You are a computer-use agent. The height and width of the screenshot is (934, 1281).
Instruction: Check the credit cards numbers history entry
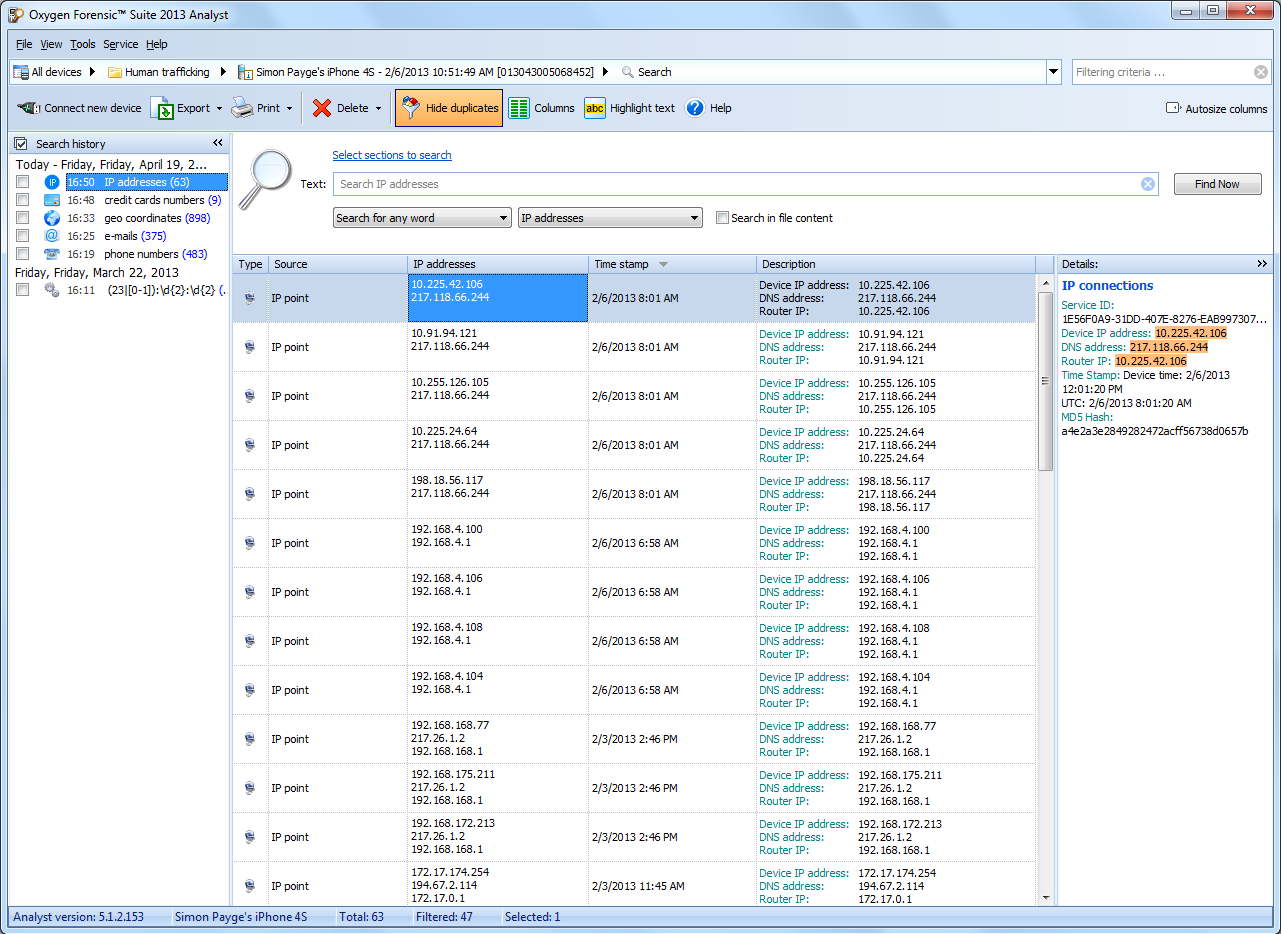click(22, 200)
